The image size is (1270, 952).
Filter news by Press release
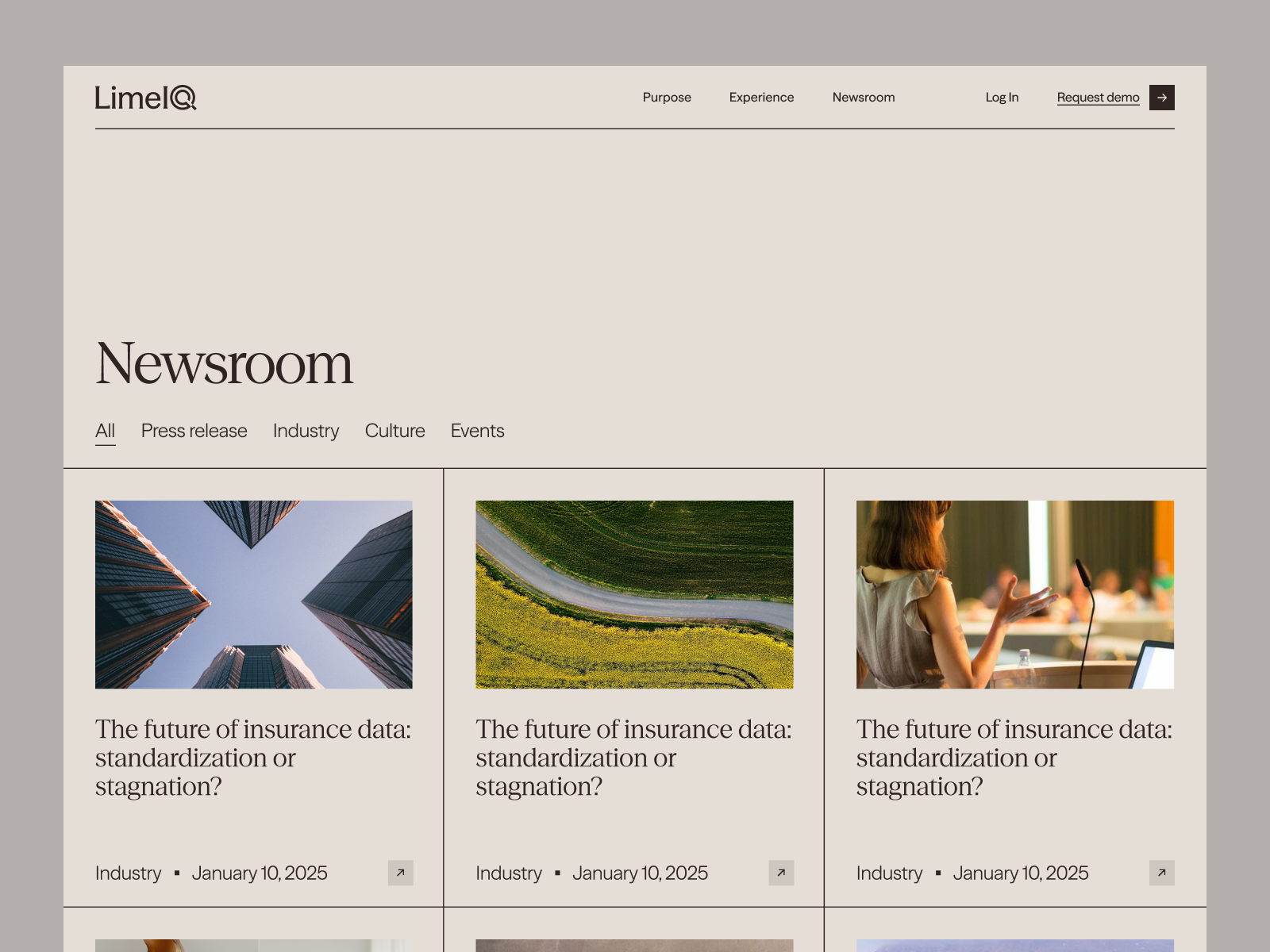tap(194, 431)
